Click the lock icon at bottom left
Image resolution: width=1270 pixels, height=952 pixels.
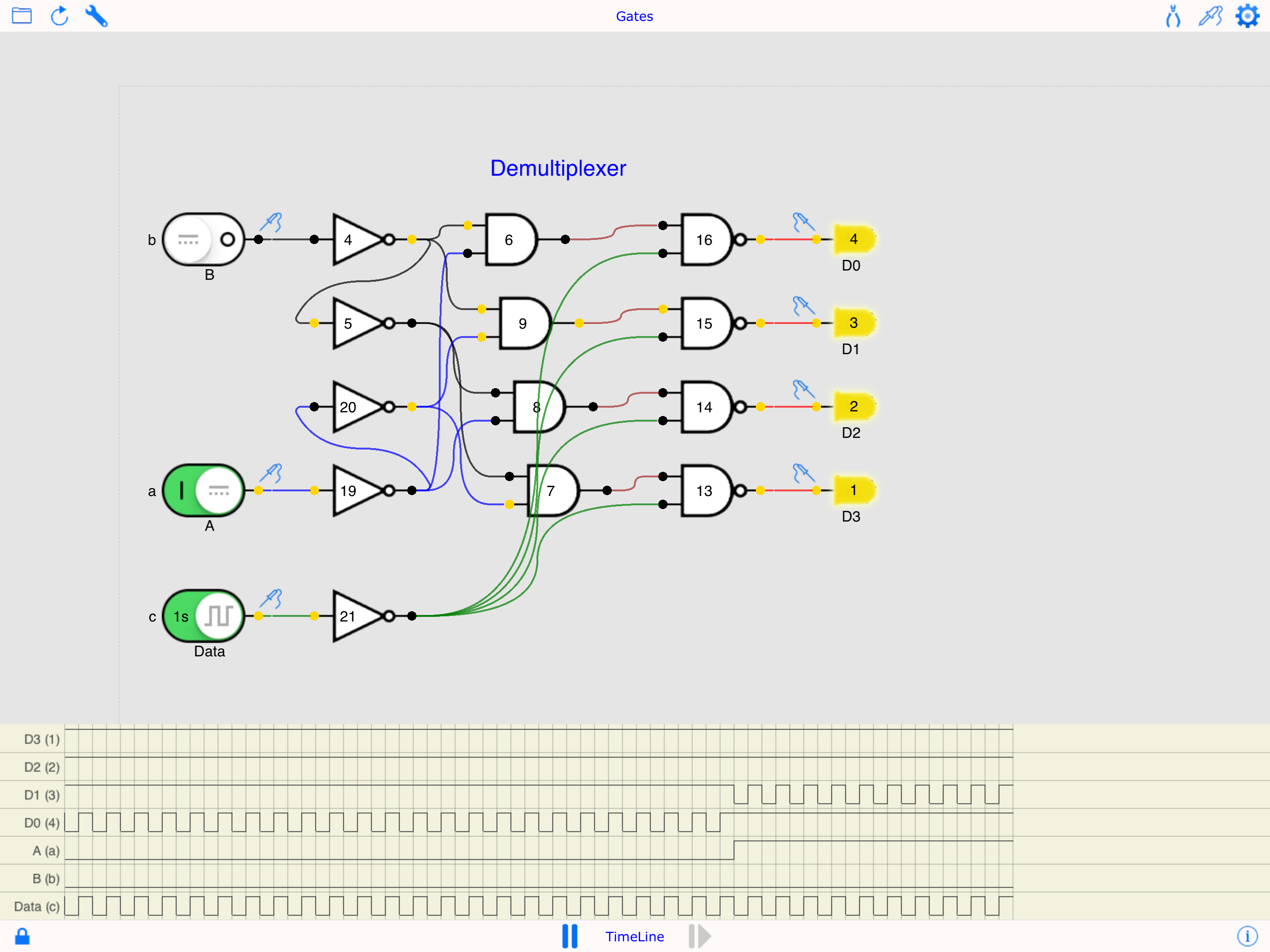[x=22, y=936]
